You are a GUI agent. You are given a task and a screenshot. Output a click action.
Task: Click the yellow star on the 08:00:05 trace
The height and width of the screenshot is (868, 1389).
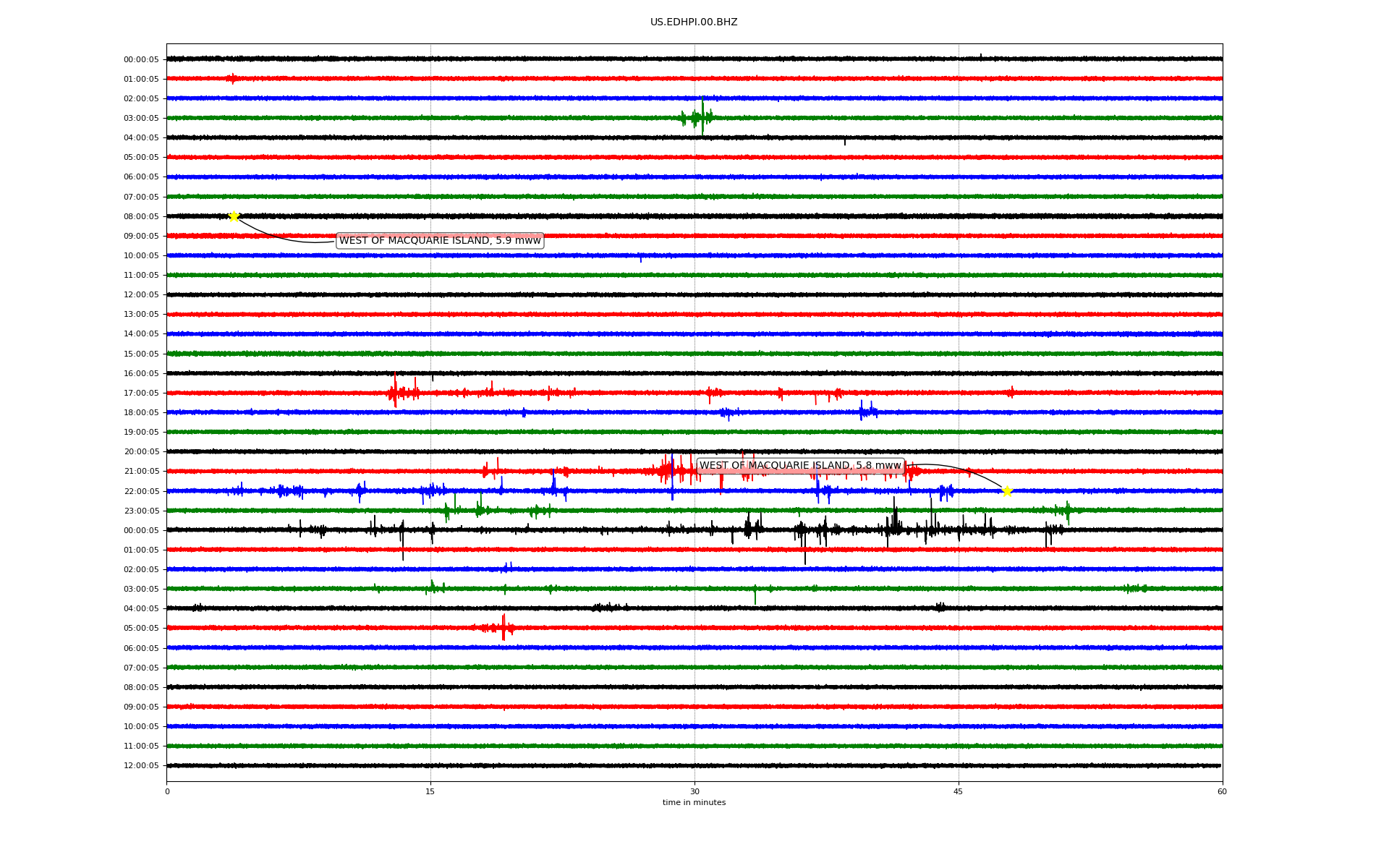click(234, 216)
